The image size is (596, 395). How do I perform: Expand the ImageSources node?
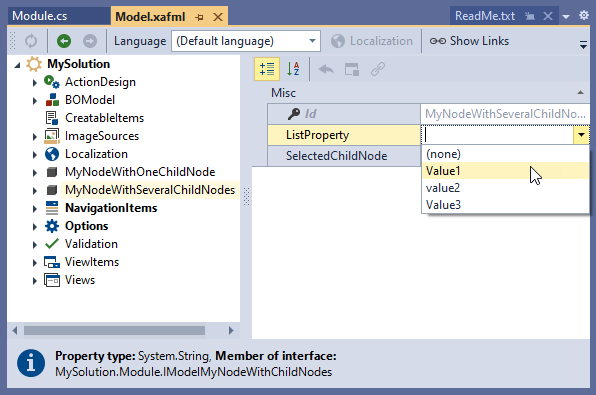pyautogui.click(x=35, y=136)
